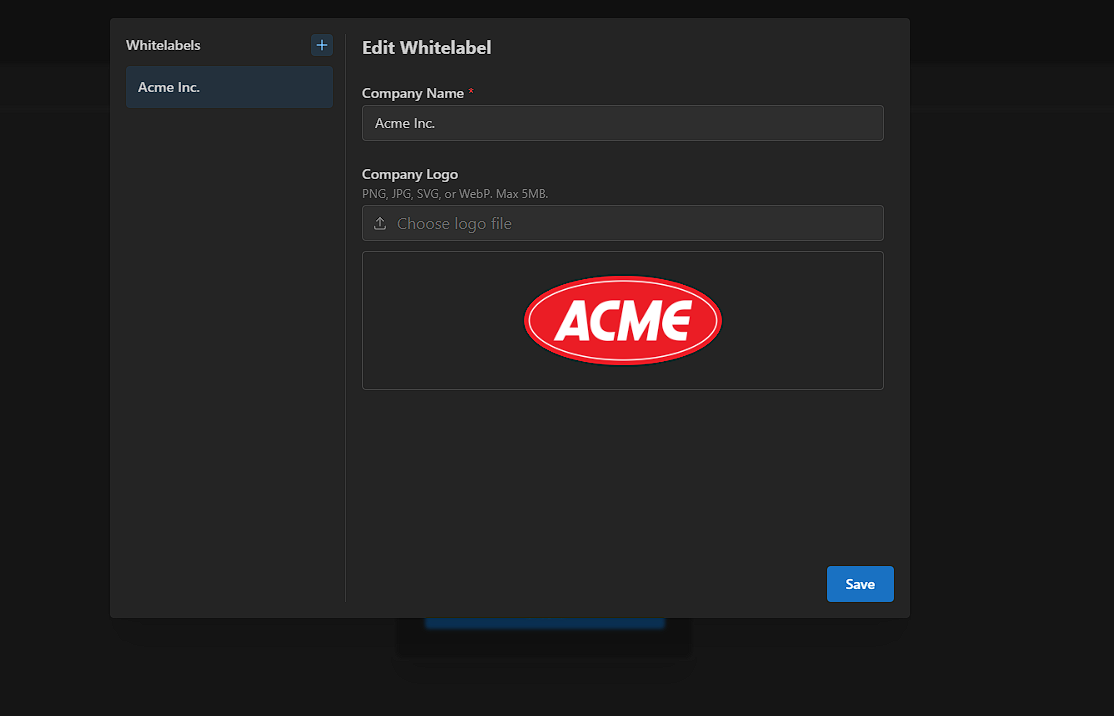Click the Edit Whitelabel heading
The height and width of the screenshot is (716, 1114).
[427, 47]
